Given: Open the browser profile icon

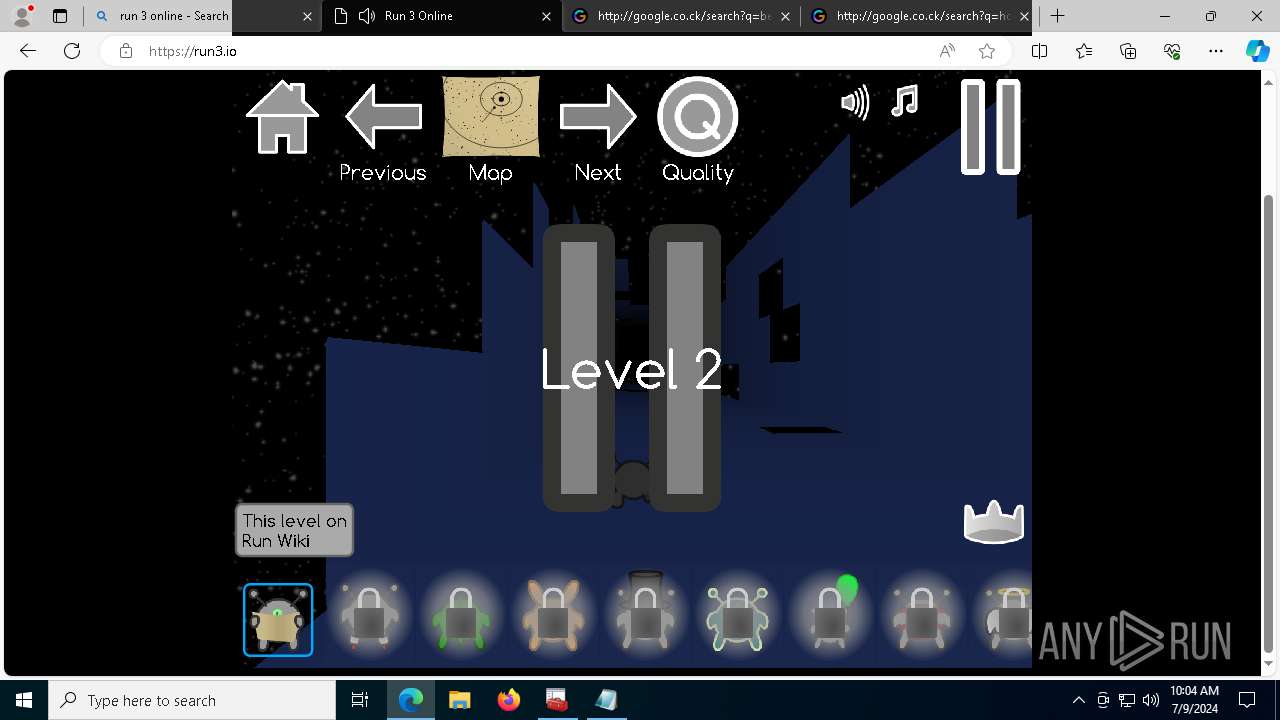Looking at the screenshot, I should click(22, 16).
